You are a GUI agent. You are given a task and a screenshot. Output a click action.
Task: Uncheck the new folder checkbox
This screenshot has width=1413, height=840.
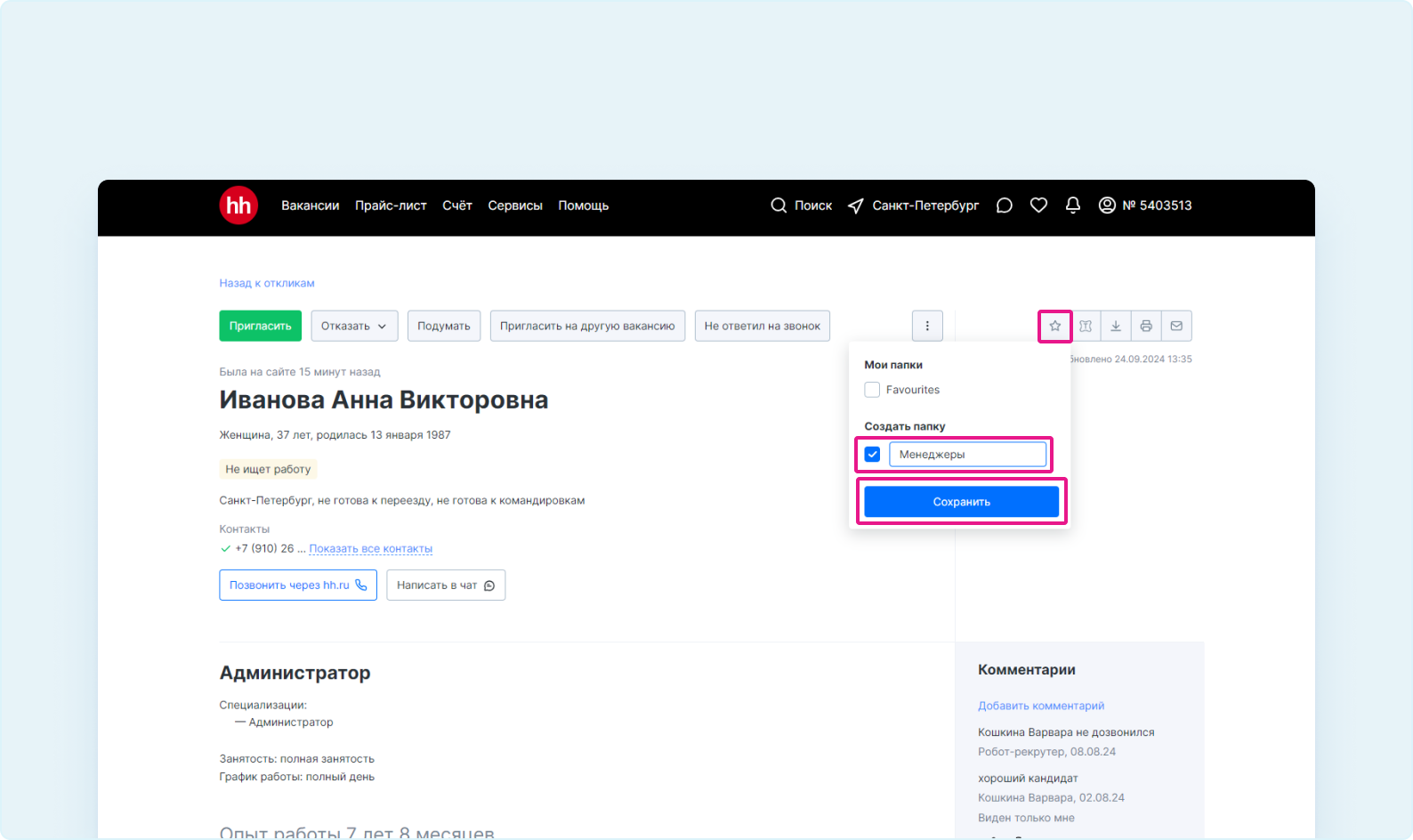pos(872,455)
